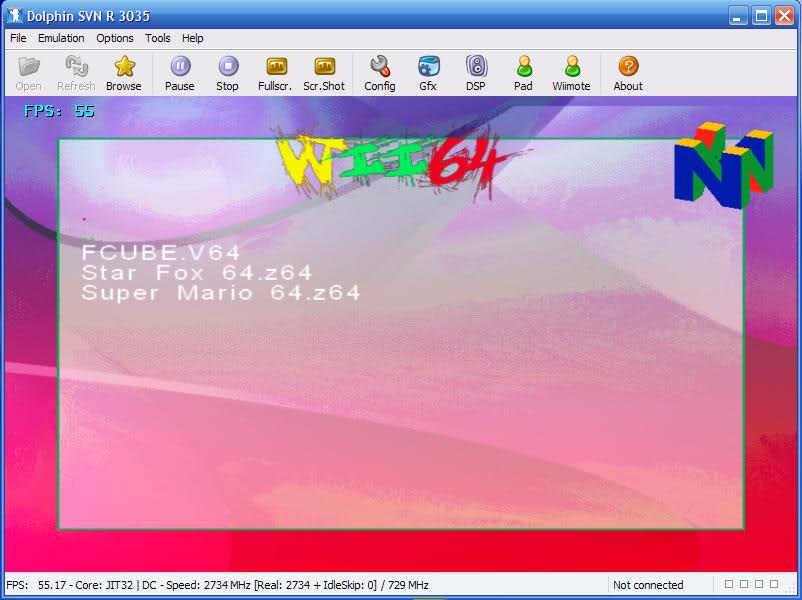Select FCUBE.V64 in the ROM list
The width and height of the screenshot is (802, 600).
pos(161,252)
